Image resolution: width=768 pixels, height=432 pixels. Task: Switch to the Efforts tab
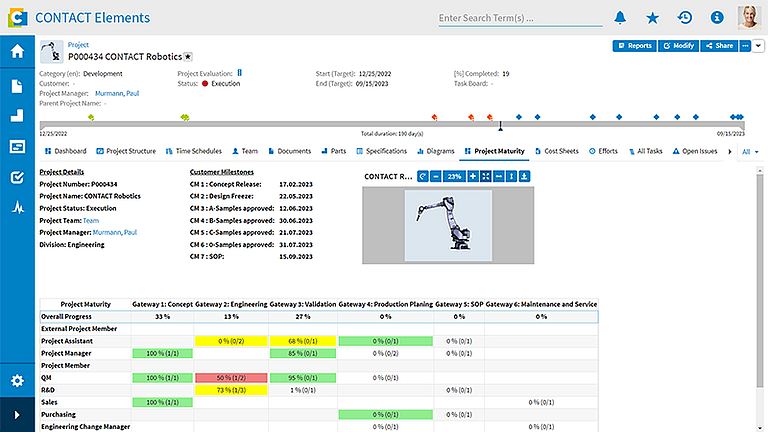[x=603, y=151]
